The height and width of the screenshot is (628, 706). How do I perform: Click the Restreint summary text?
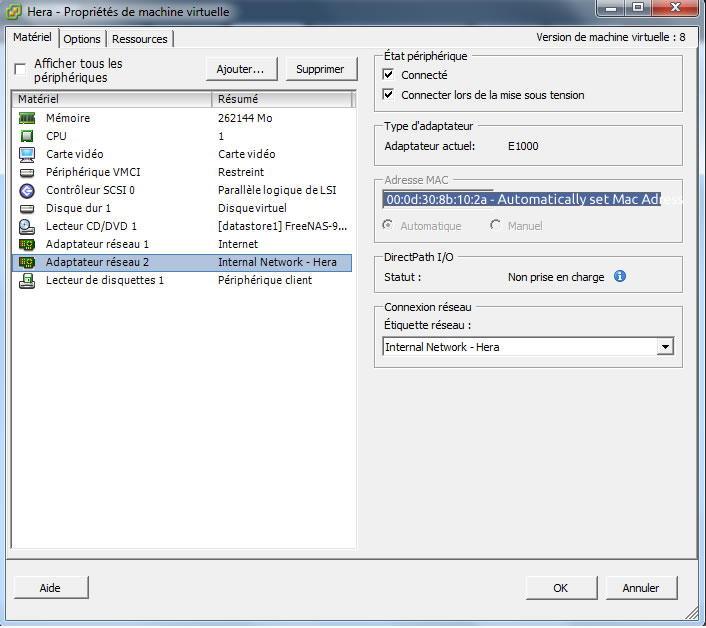241,172
